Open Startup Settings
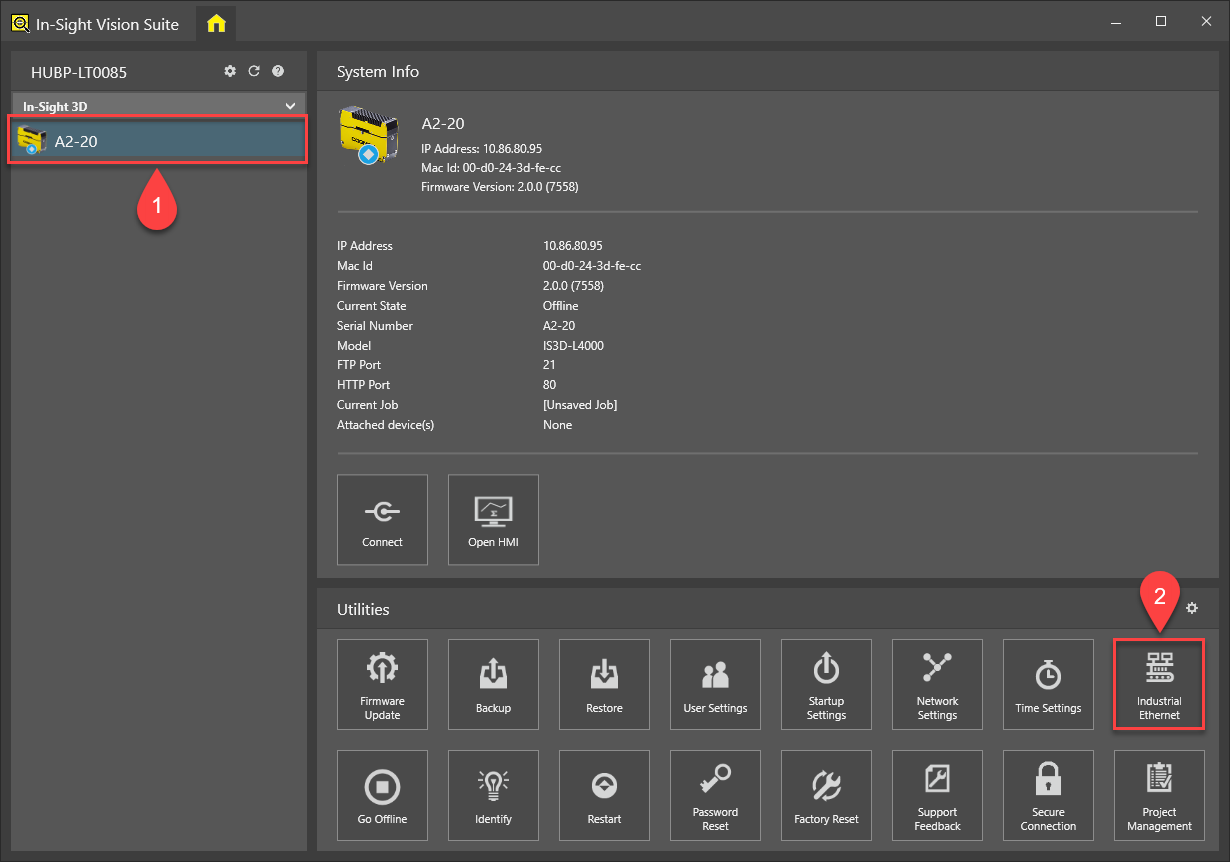1230x862 pixels. (826, 684)
